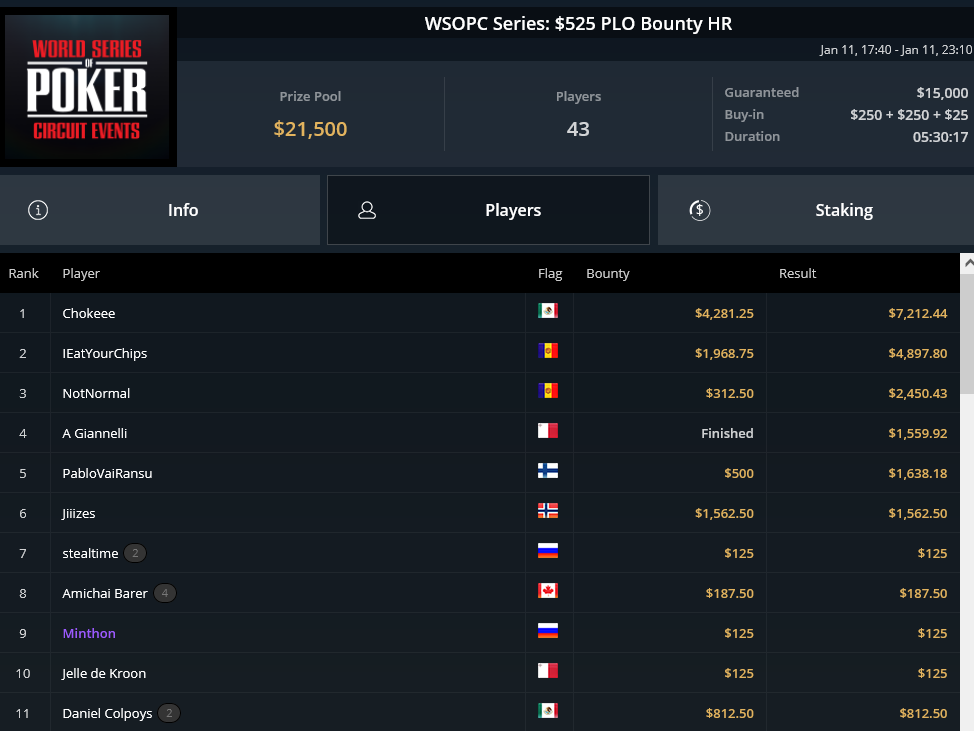This screenshot has height=731, width=974.
Task: Select the Players tab
Action: pos(488,210)
